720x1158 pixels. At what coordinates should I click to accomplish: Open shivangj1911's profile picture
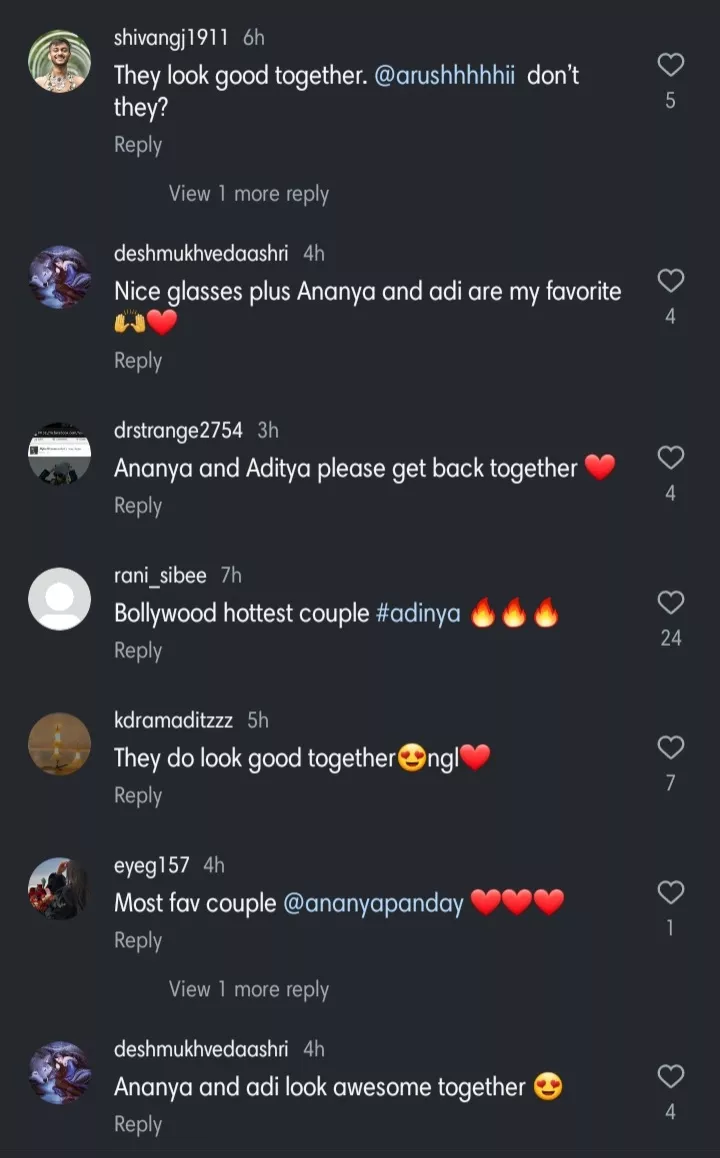pos(59,62)
